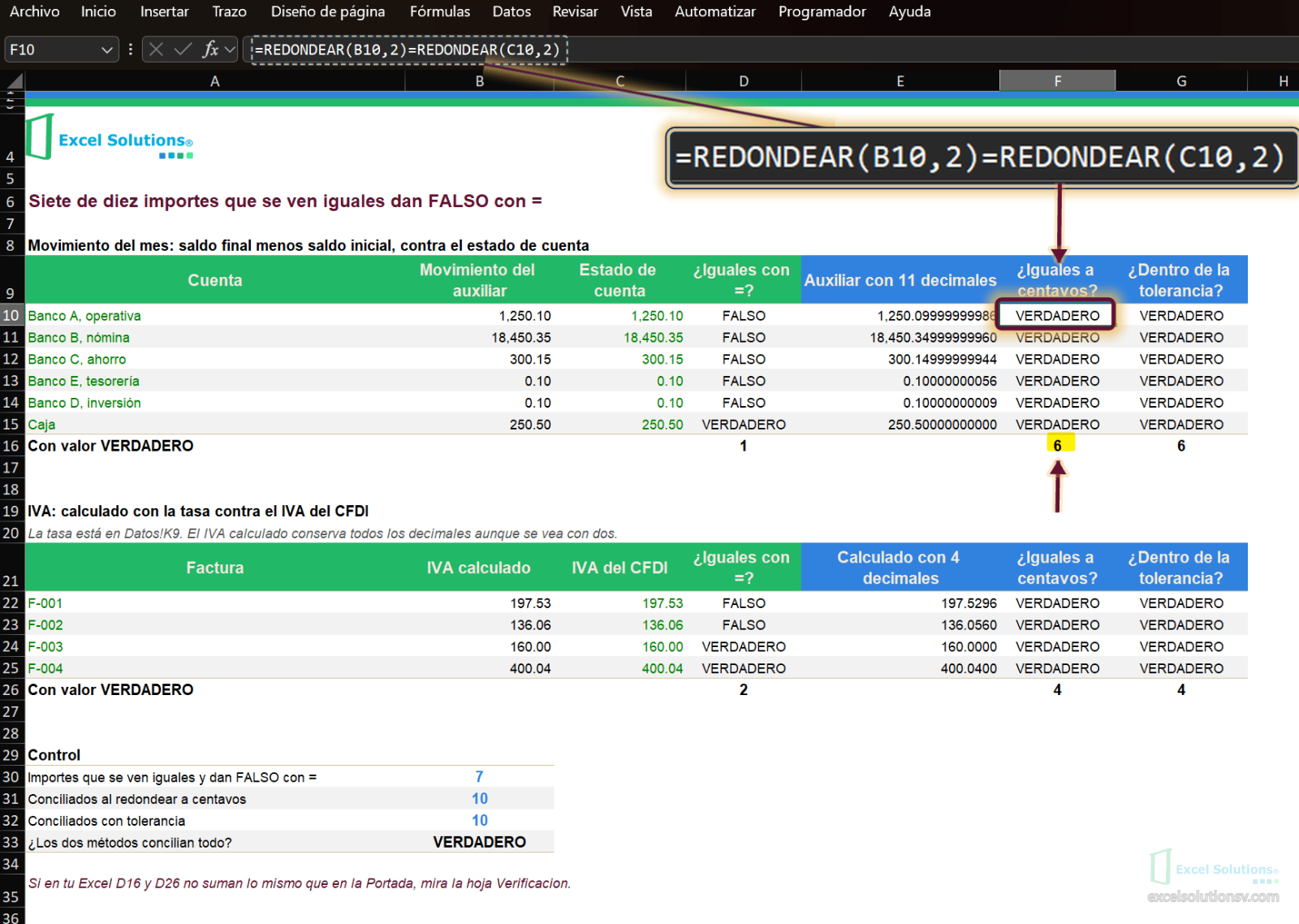Open the Name Box dropdown arrow
Image resolution: width=1299 pixels, height=924 pixels.
(106, 50)
